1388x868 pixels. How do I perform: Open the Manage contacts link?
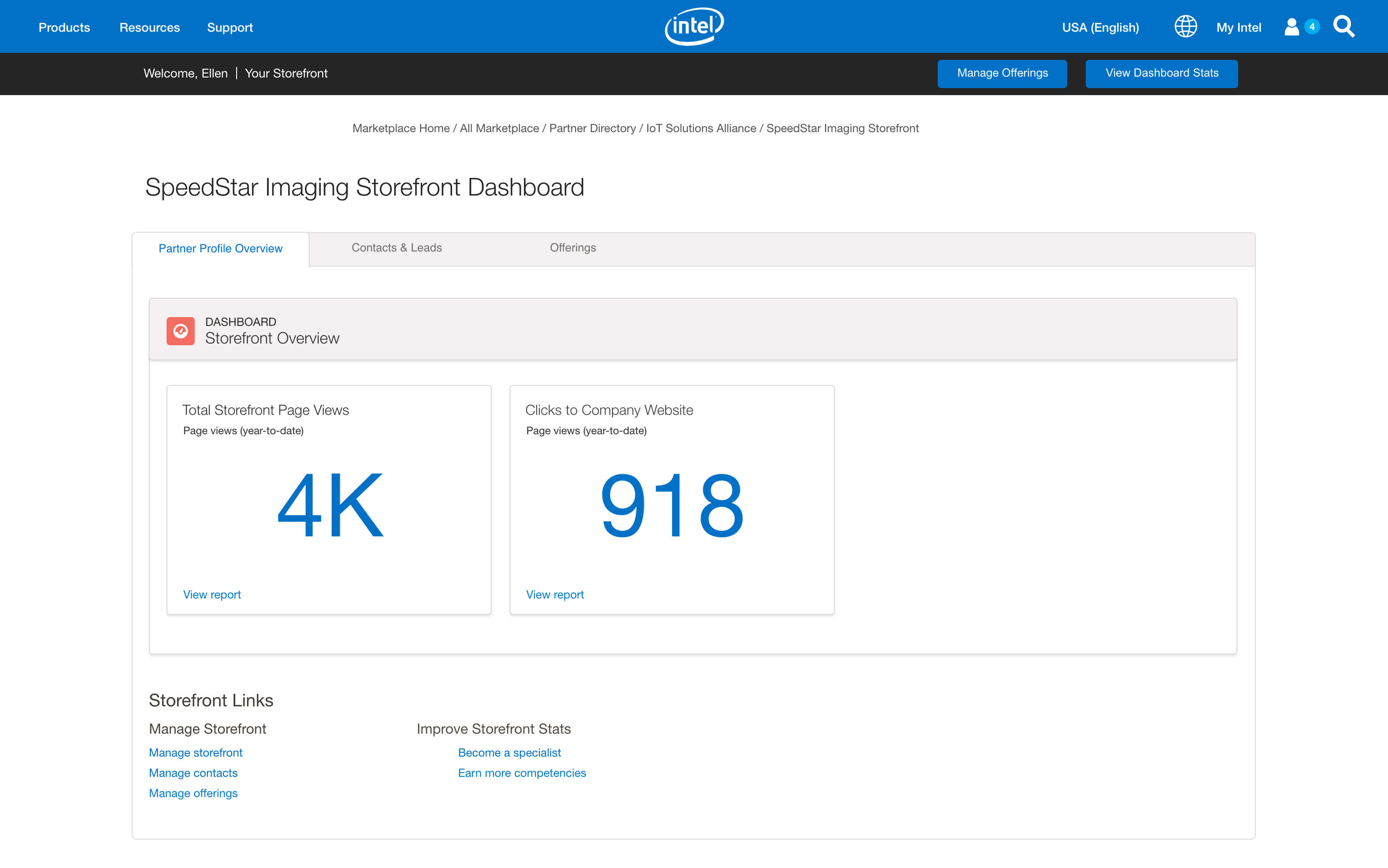click(193, 773)
